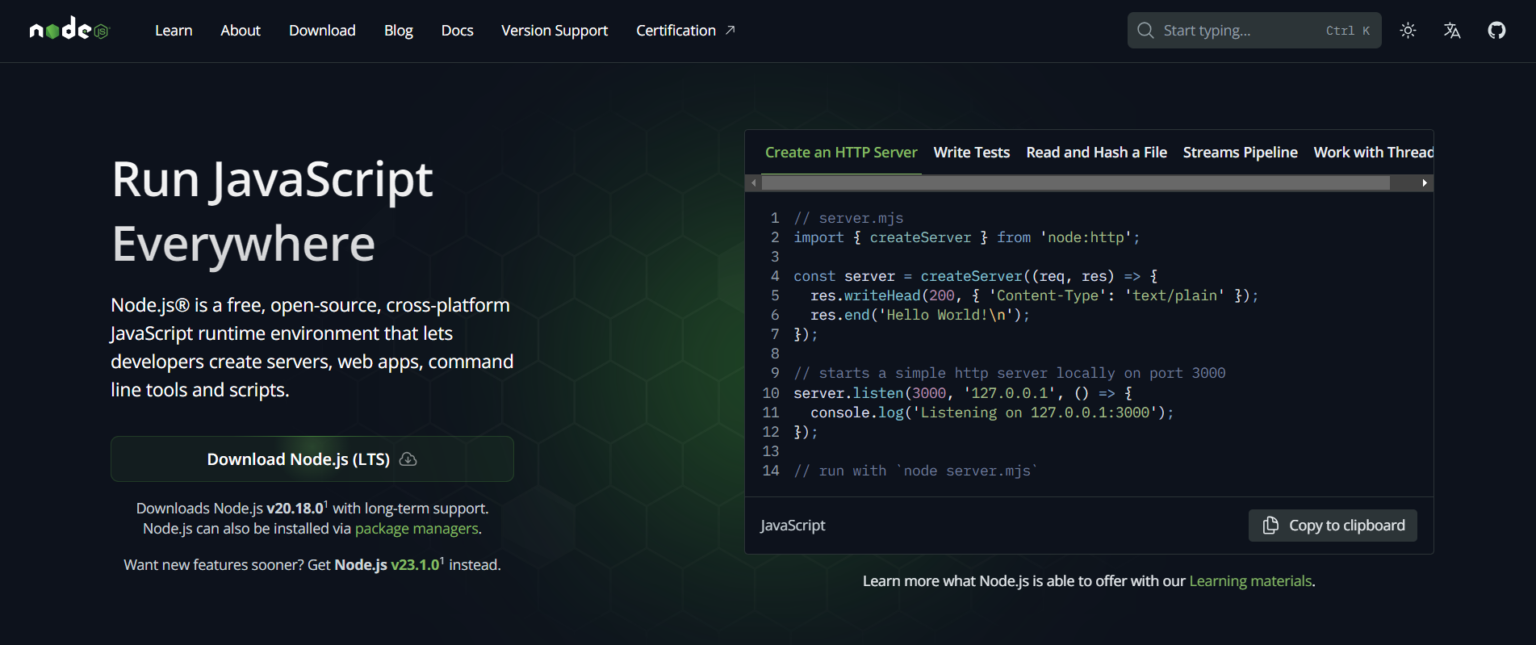Click the cloud download icon on the LTS button
This screenshot has height=645, width=1536.
click(407, 459)
